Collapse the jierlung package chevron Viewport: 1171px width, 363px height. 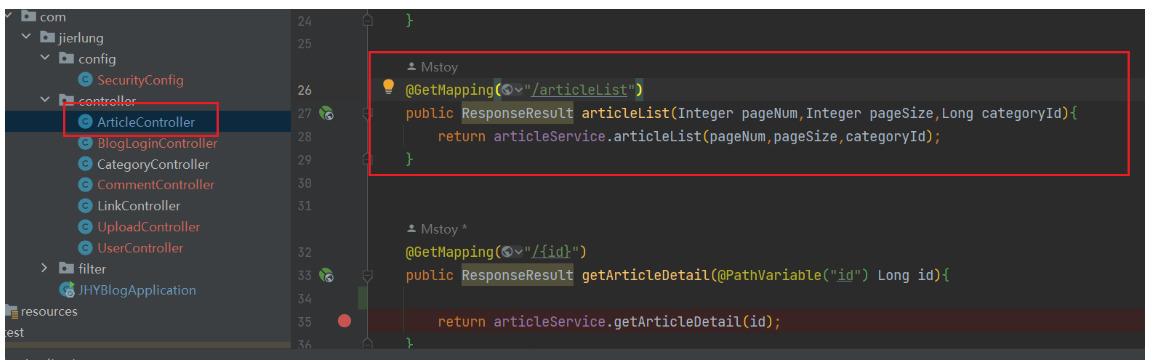click(27, 37)
